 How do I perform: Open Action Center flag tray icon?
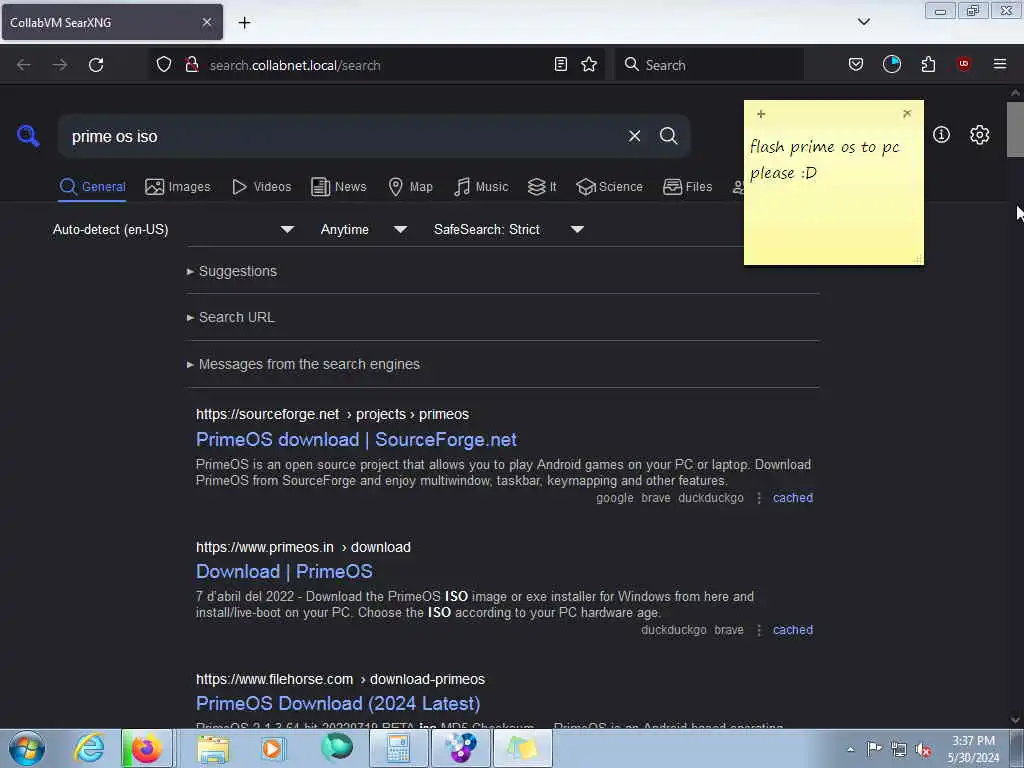click(874, 749)
